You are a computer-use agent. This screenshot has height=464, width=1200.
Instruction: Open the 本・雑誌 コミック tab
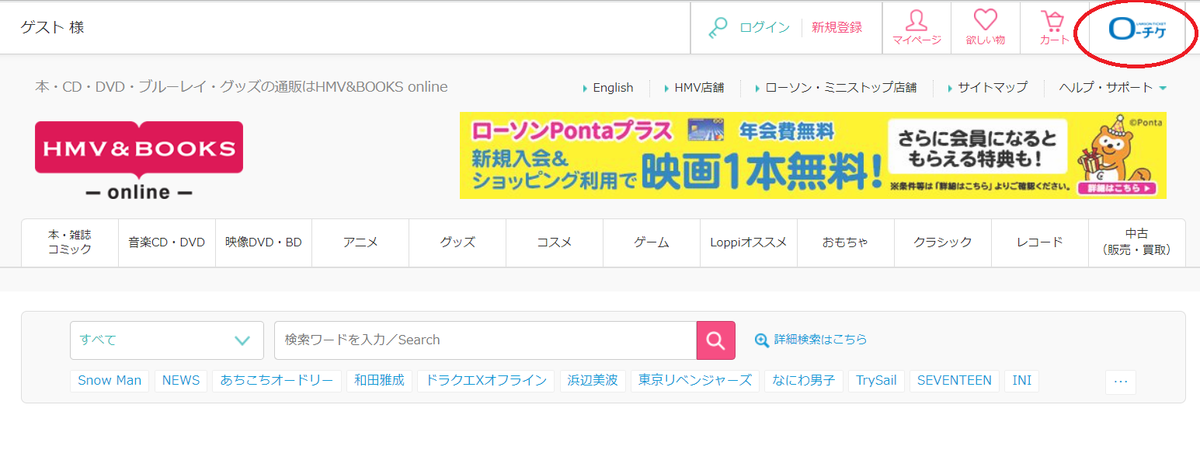tap(70, 242)
